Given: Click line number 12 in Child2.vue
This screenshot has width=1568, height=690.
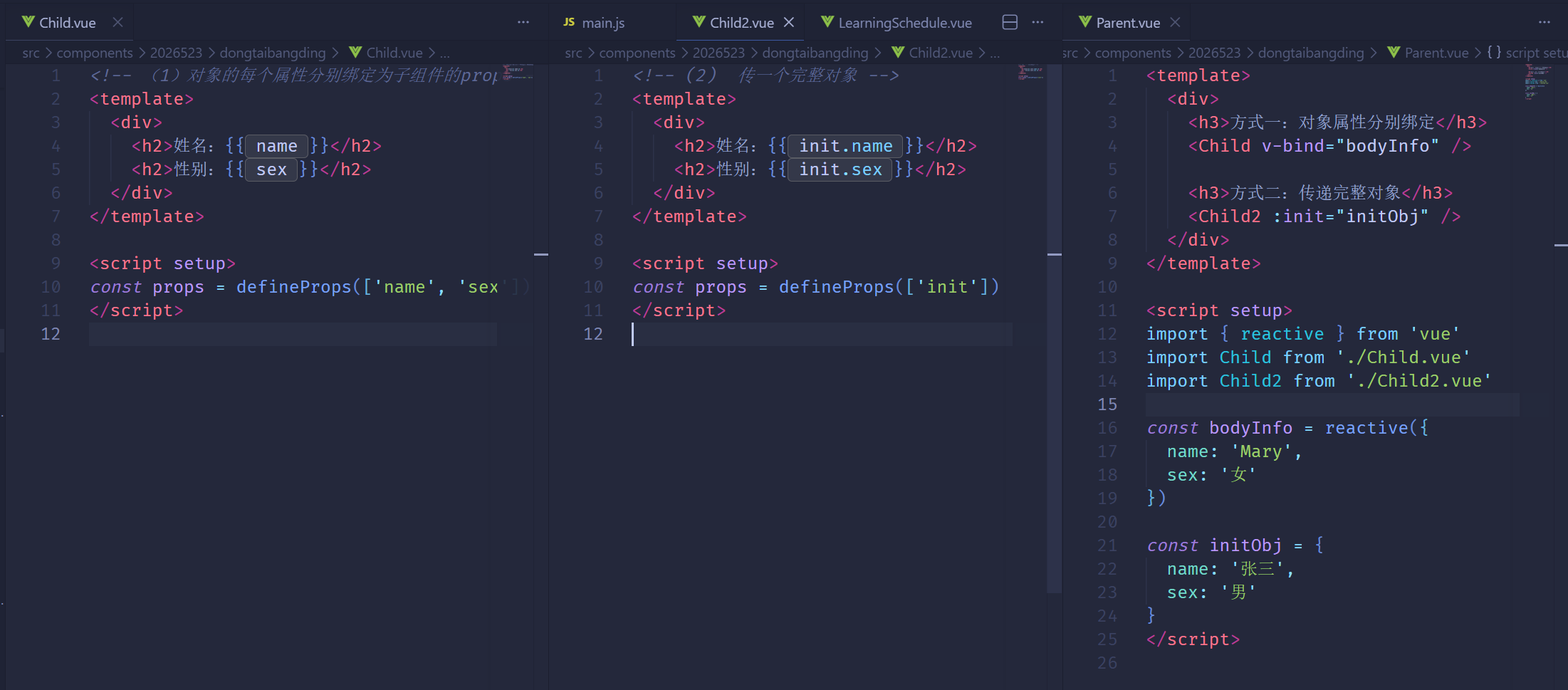Looking at the screenshot, I should [x=593, y=334].
